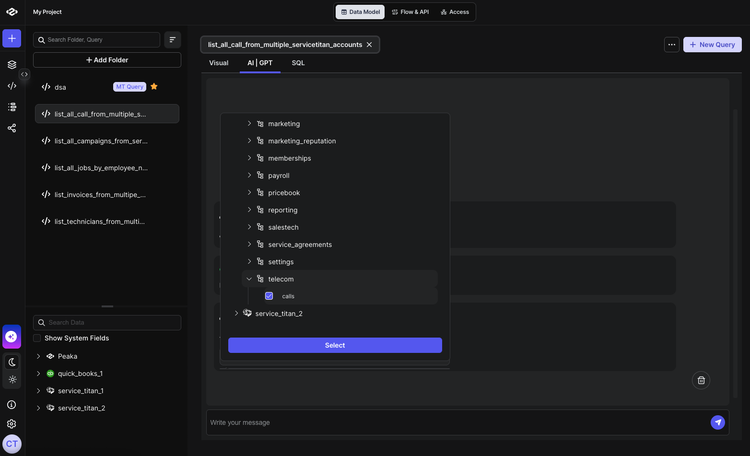Expand the pricebook folder

(x=249, y=193)
